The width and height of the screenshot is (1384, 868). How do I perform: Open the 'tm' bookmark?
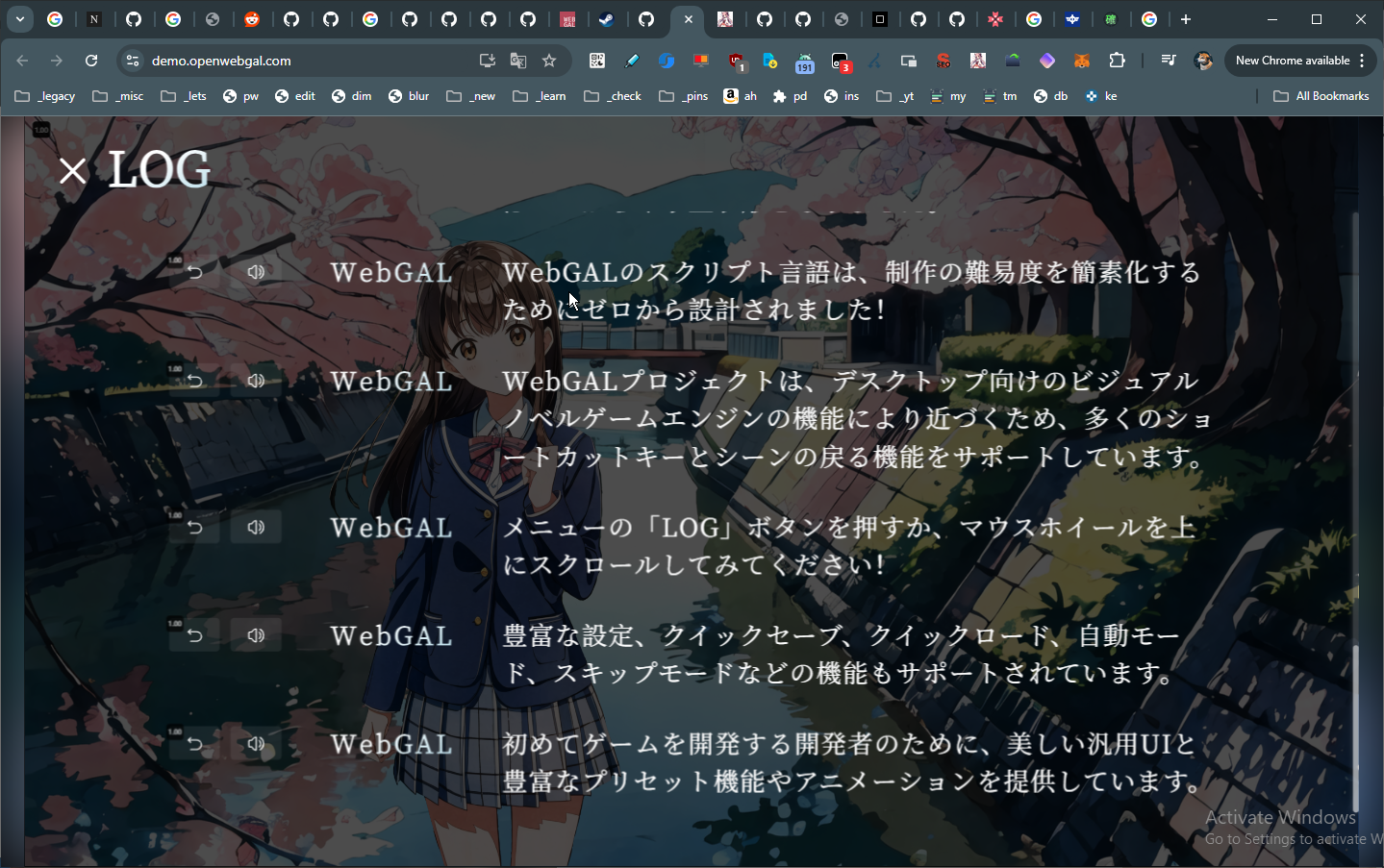click(x=1000, y=96)
